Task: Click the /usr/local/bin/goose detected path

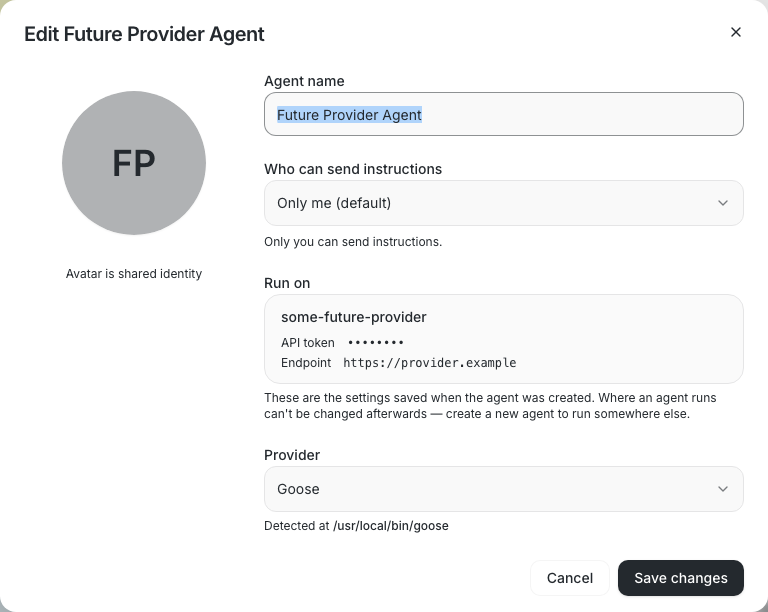Action: point(391,526)
